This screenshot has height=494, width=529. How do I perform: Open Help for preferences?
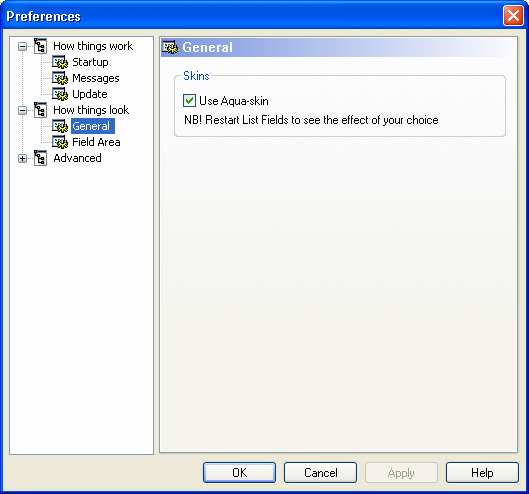[482, 472]
